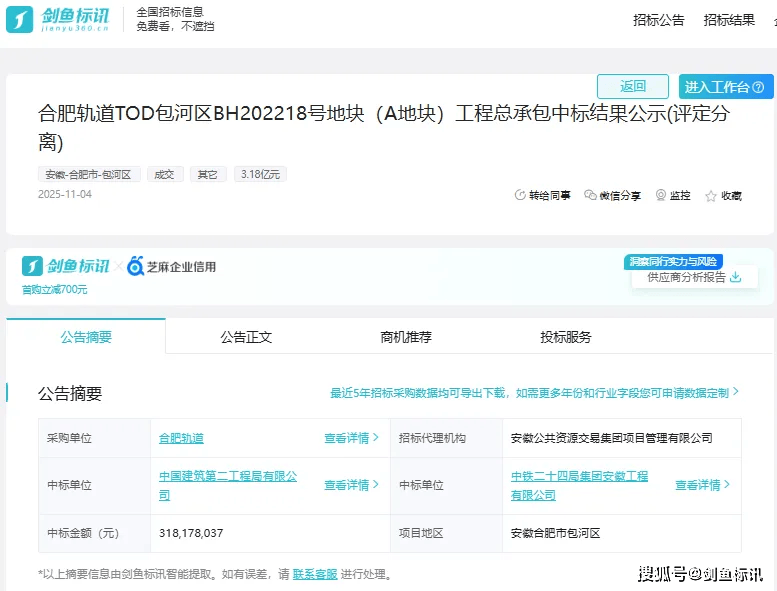
Task: Open the 投标服务 tab
Action: point(566,337)
